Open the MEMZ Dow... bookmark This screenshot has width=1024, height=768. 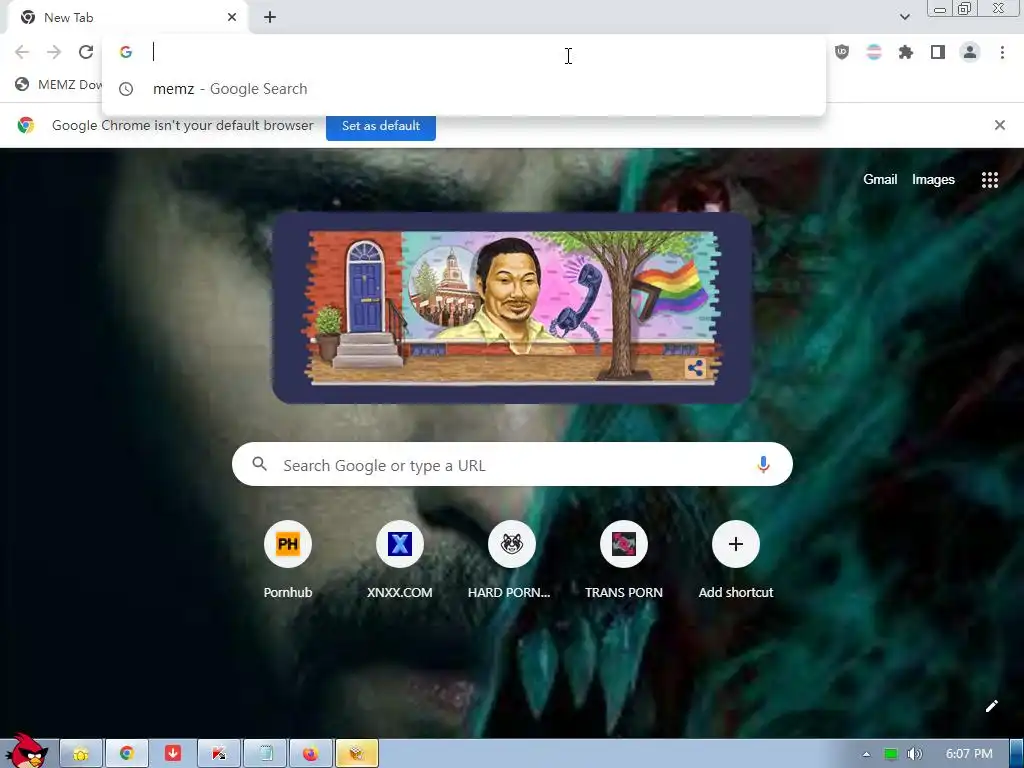click(59, 84)
